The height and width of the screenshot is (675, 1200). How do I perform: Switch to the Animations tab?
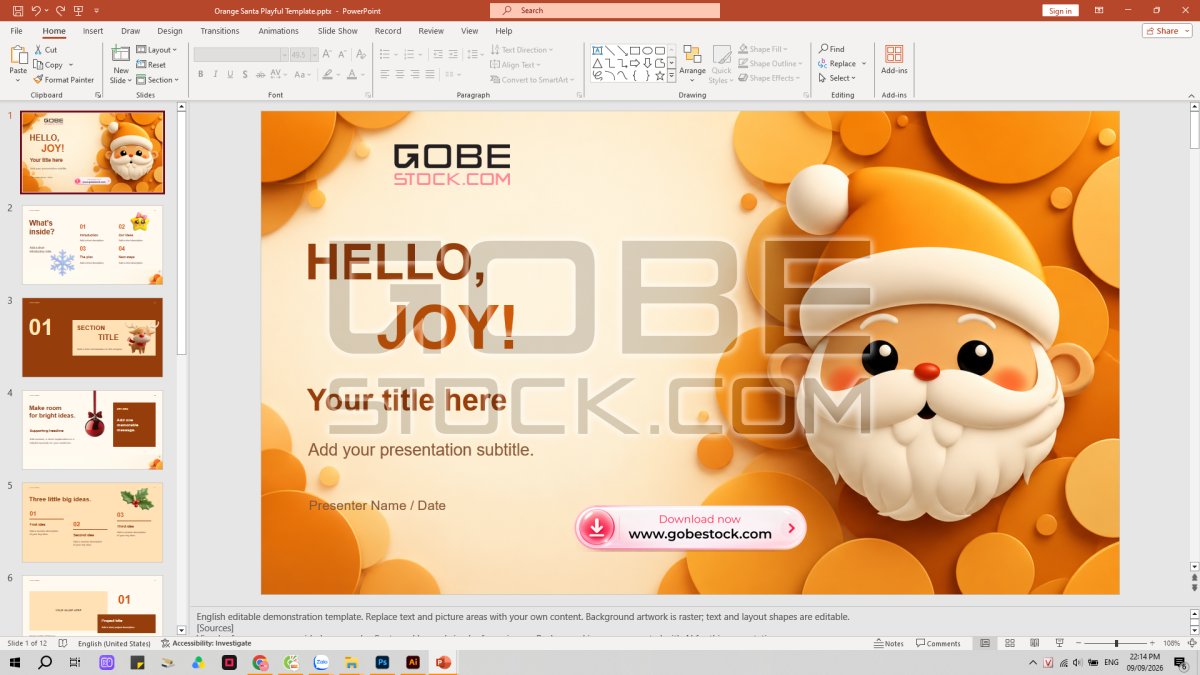[x=279, y=31]
